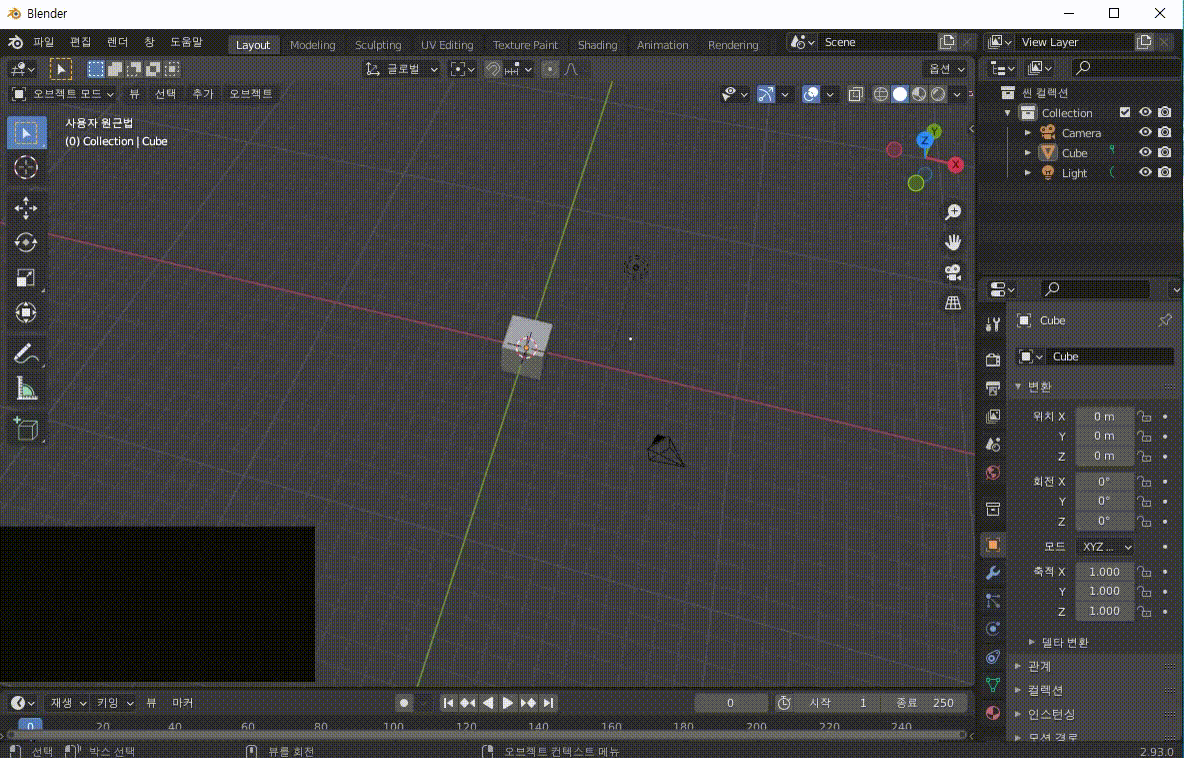Toggle proportional editing button
This screenshot has width=1184, height=758.
click(x=550, y=69)
